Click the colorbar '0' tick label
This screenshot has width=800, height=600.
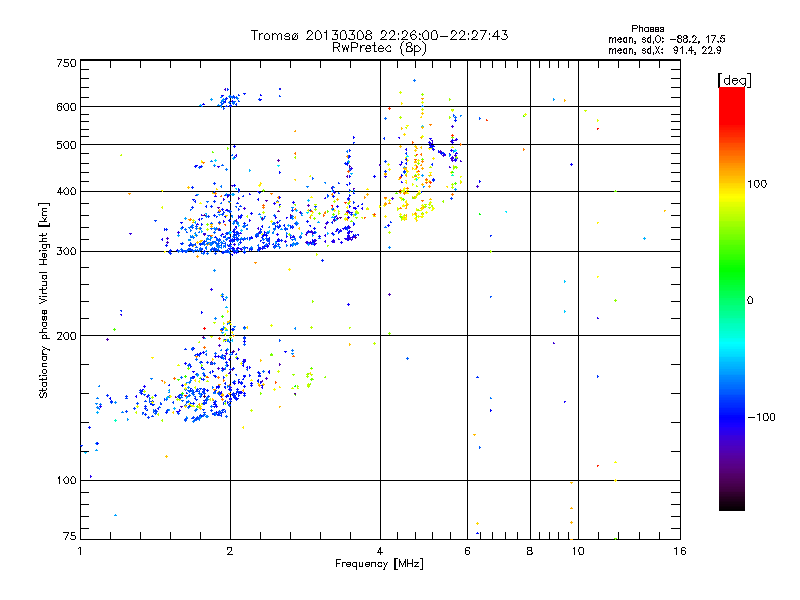[750, 301]
